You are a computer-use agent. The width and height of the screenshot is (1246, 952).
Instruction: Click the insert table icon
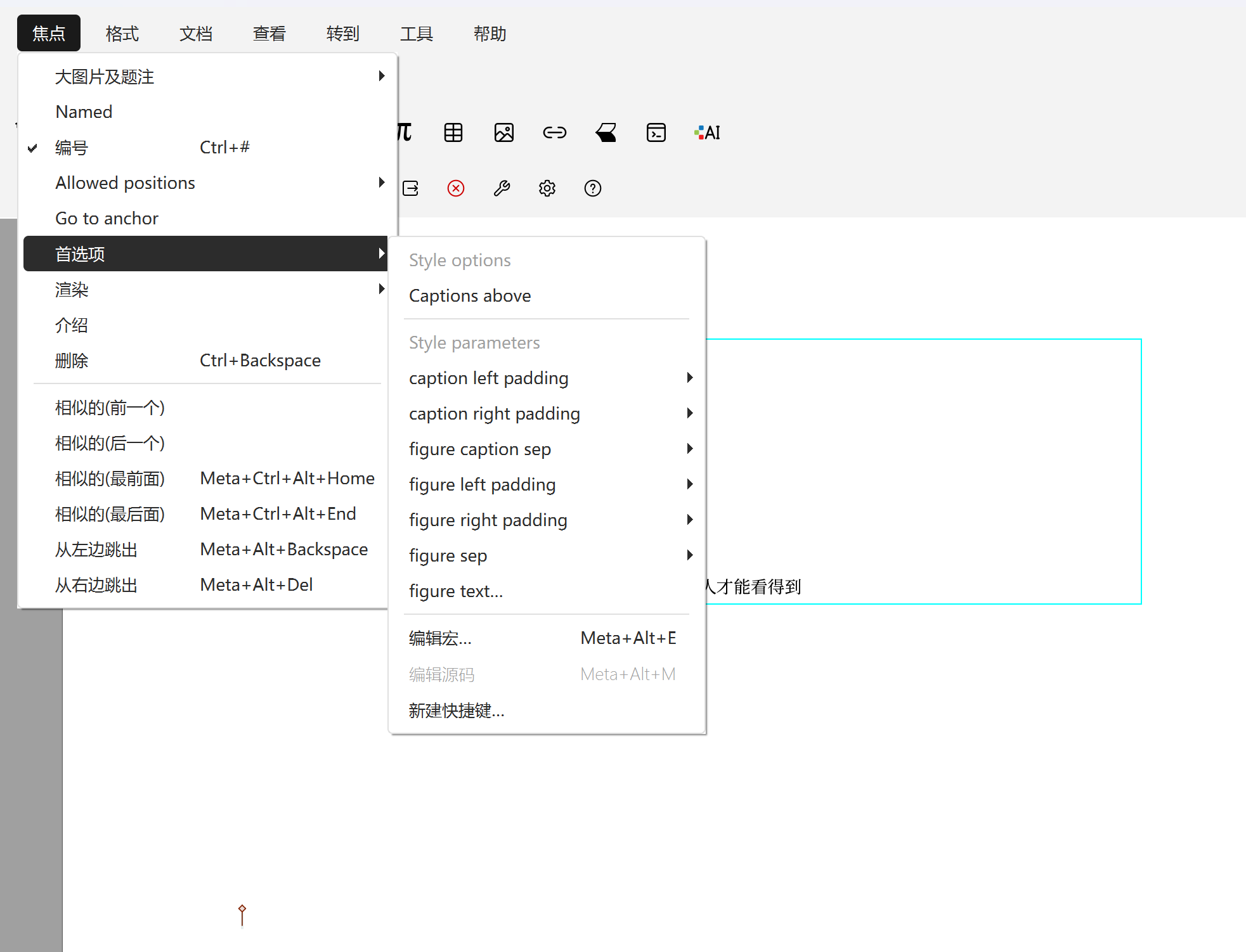pos(453,132)
